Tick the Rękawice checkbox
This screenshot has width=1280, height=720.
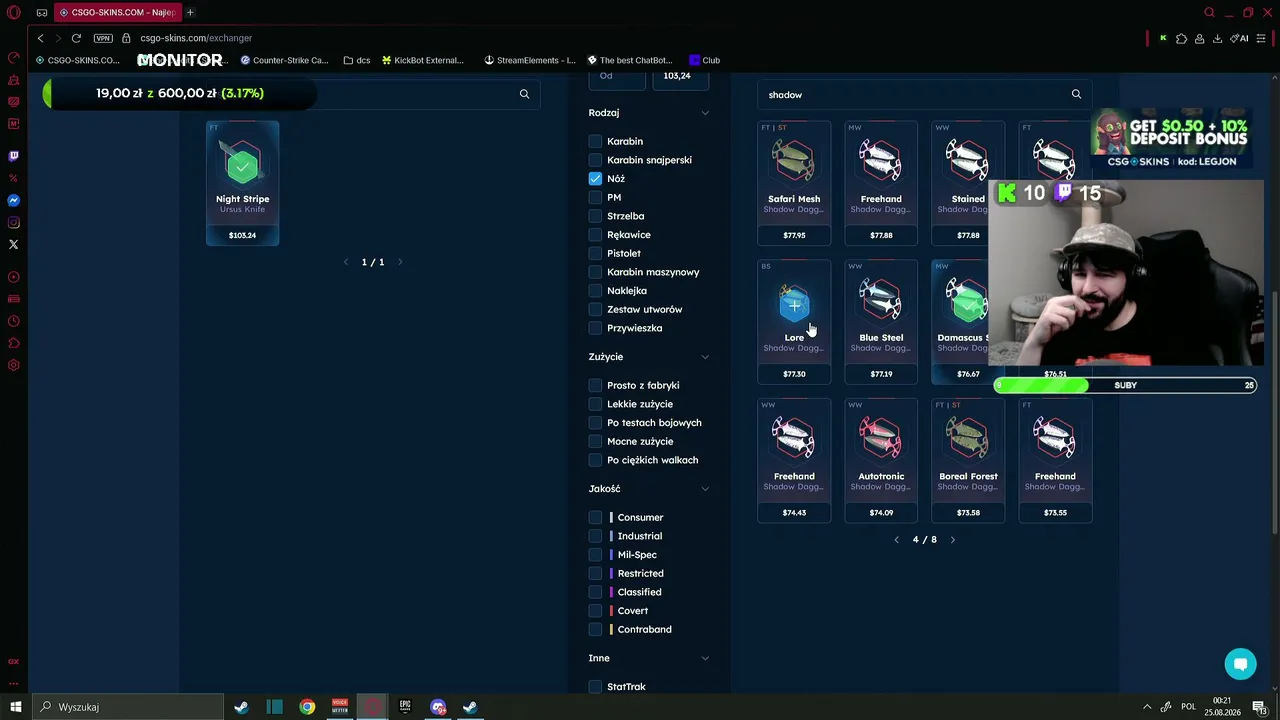click(x=595, y=235)
